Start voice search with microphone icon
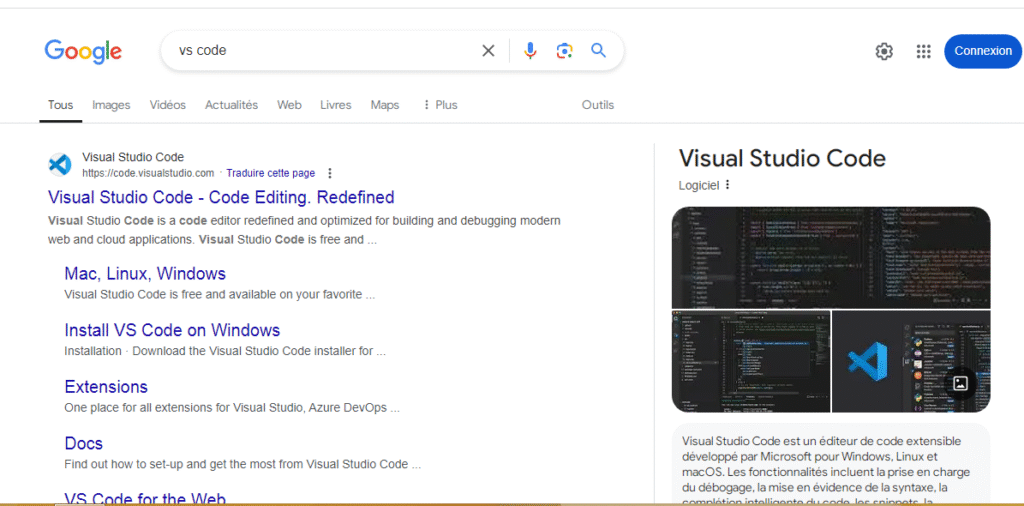This screenshot has width=1024, height=506. 530,51
